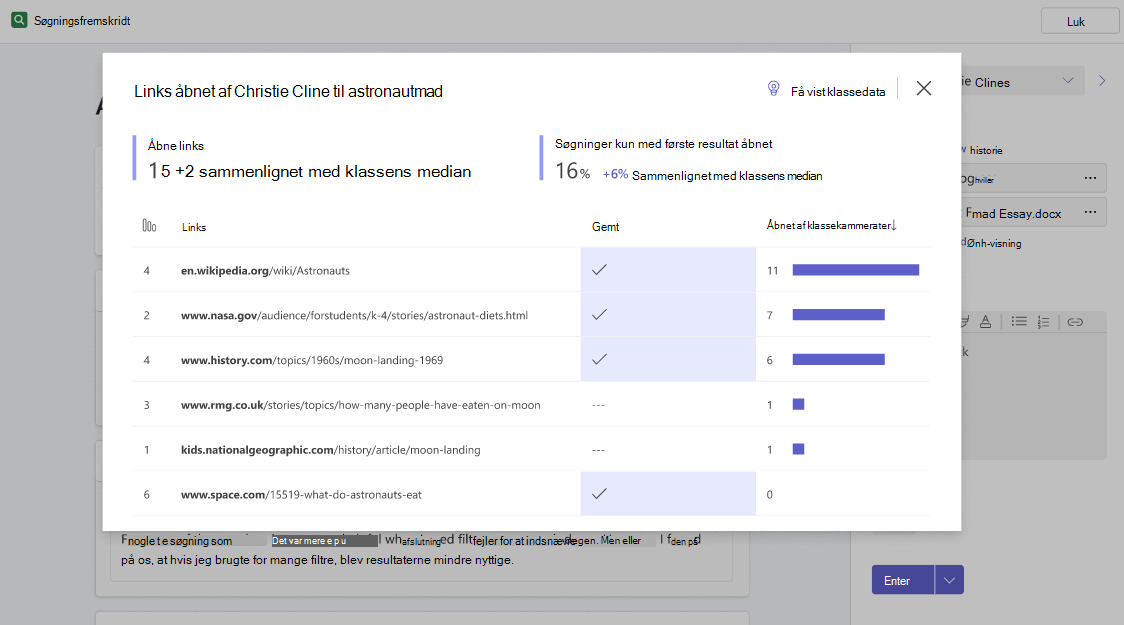Open the Enter button dropdown arrow
Viewport: 1124px width, 625px height.
pyautogui.click(x=950, y=580)
